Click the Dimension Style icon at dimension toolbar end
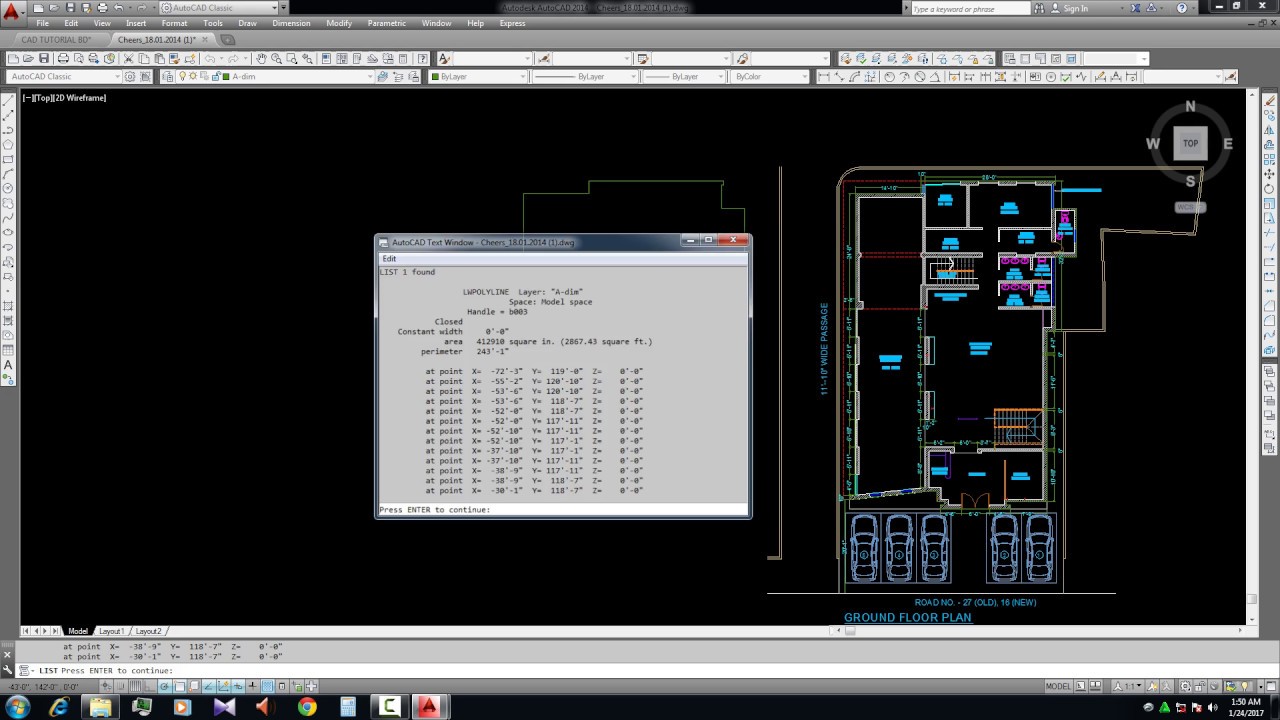This screenshot has width=1280, height=720. point(1231,76)
